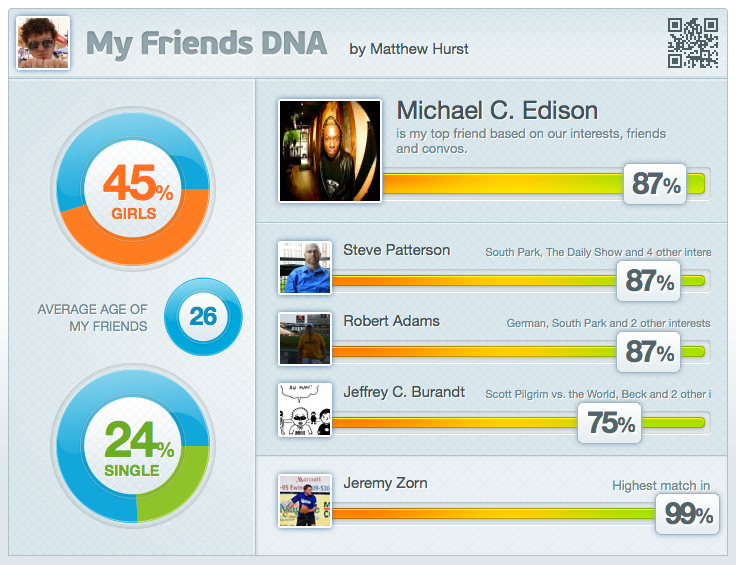
Task: Click the 99% match badge for Jeremy Zorn
Action: pos(688,515)
